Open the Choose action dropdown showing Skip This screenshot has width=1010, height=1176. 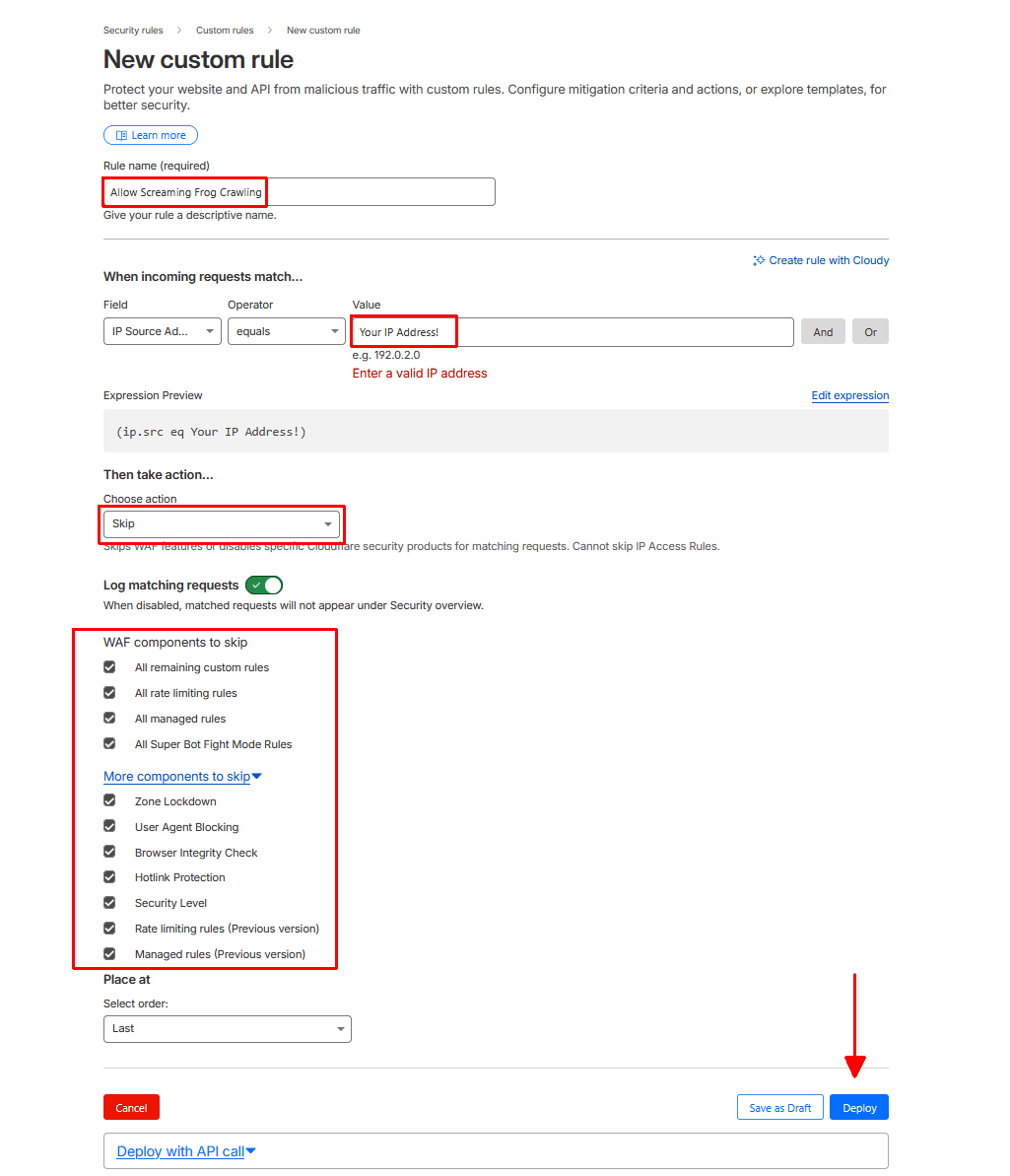[x=221, y=523]
